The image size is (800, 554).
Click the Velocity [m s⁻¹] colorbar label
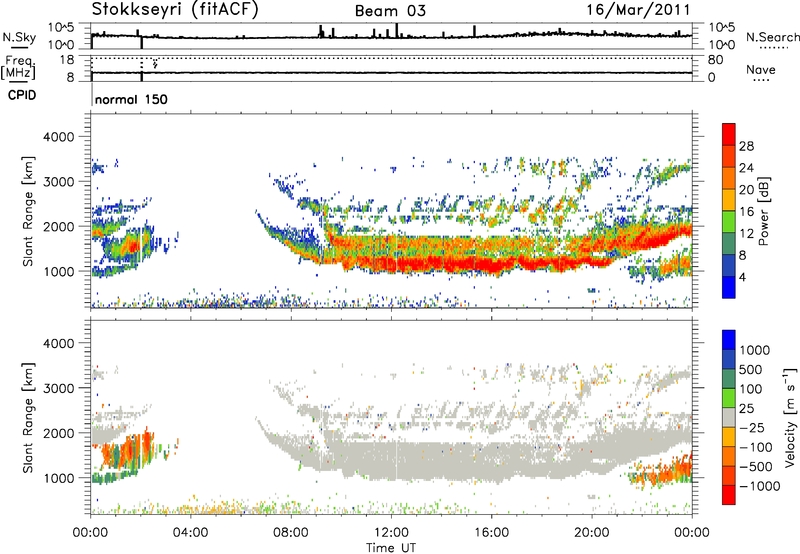(790, 417)
